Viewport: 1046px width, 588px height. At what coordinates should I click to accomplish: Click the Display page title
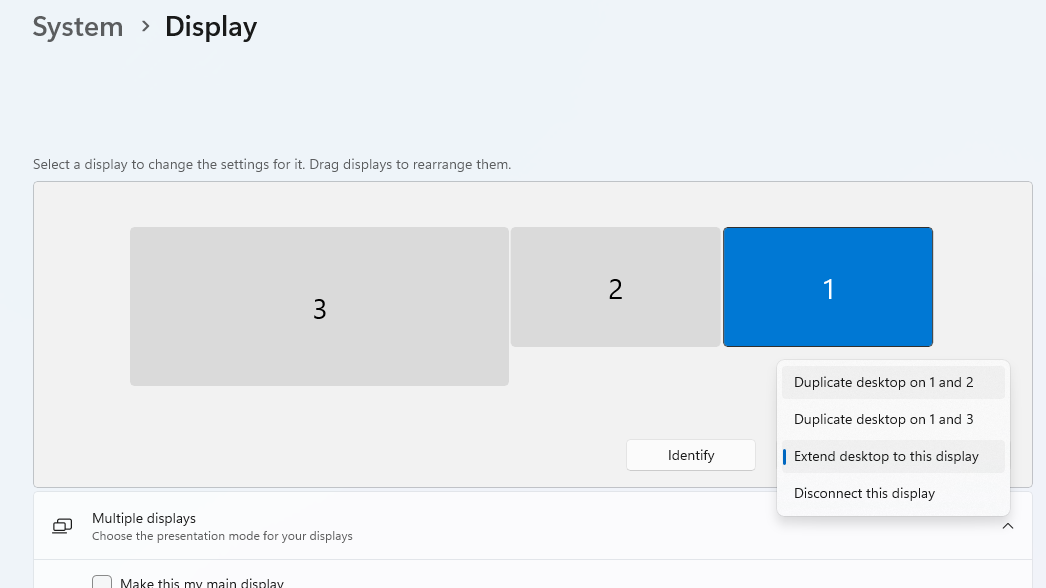(x=211, y=27)
